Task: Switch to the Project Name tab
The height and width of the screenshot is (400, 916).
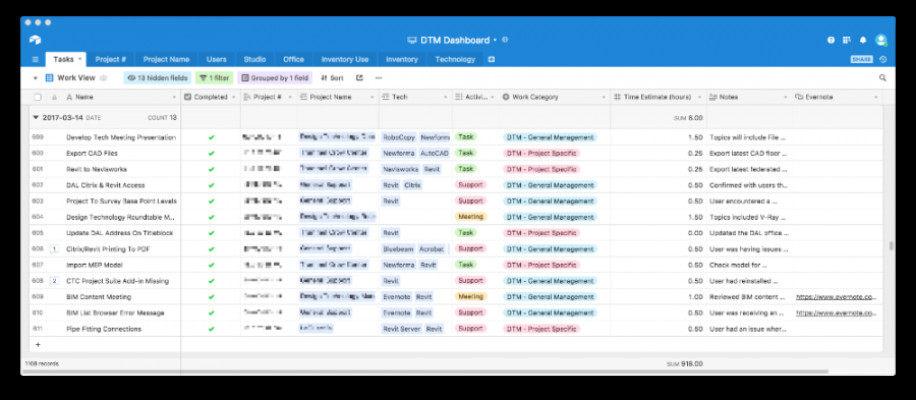Action: [166, 60]
